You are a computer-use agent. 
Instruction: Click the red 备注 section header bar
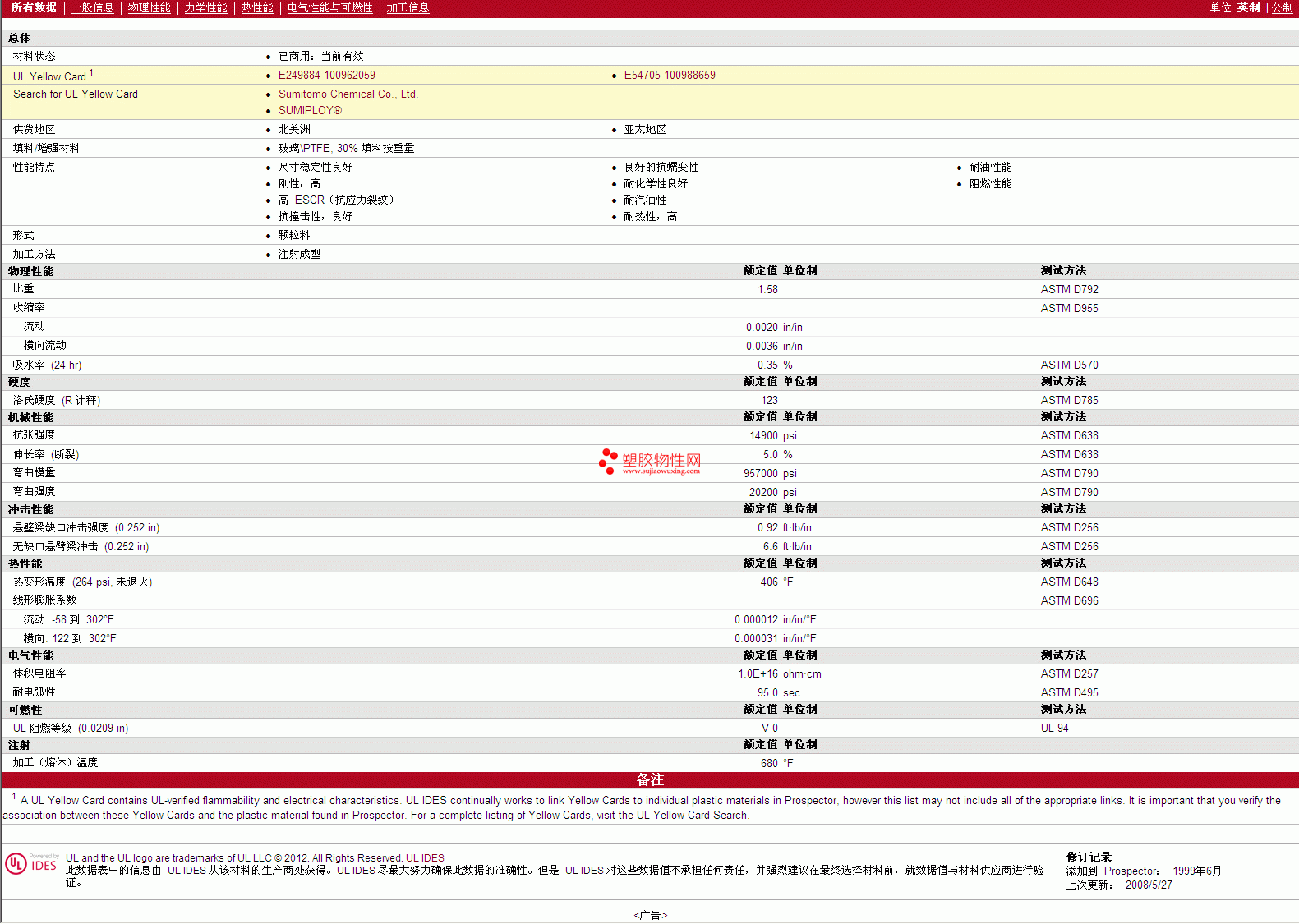650,780
